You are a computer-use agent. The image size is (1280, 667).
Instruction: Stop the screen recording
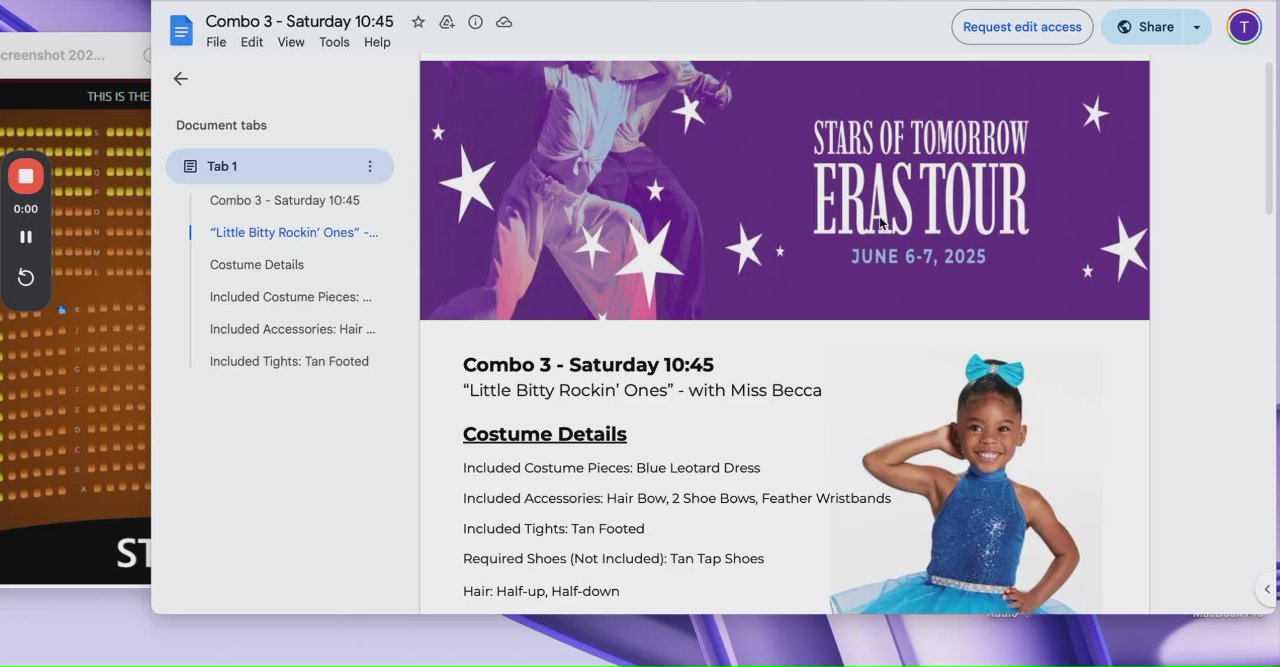tap(26, 176)
